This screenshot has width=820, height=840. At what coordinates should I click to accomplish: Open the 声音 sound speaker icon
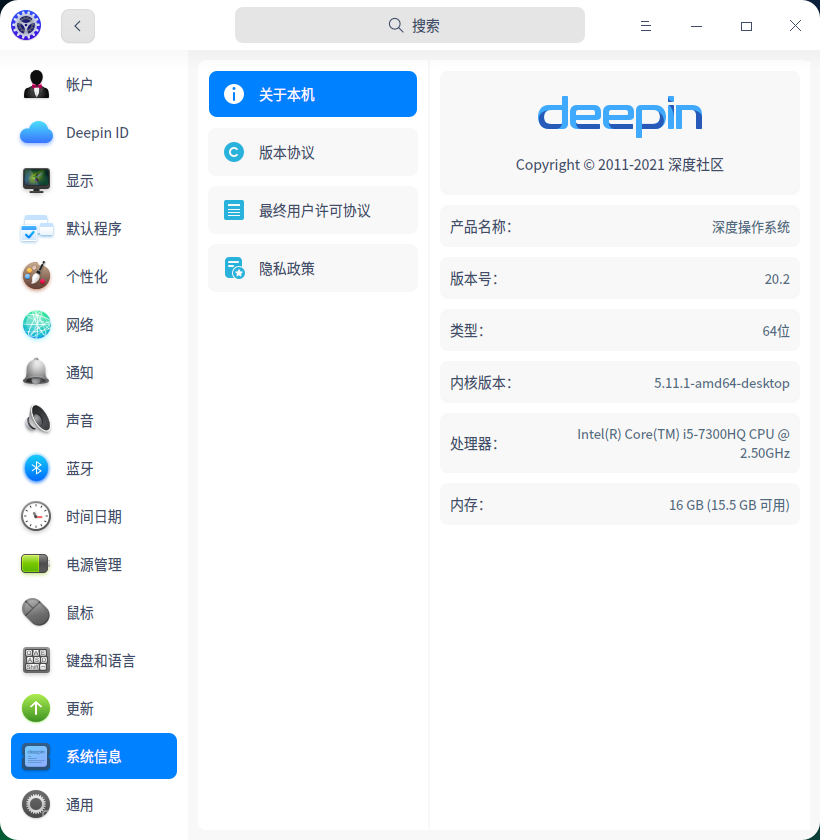(36, 421)
